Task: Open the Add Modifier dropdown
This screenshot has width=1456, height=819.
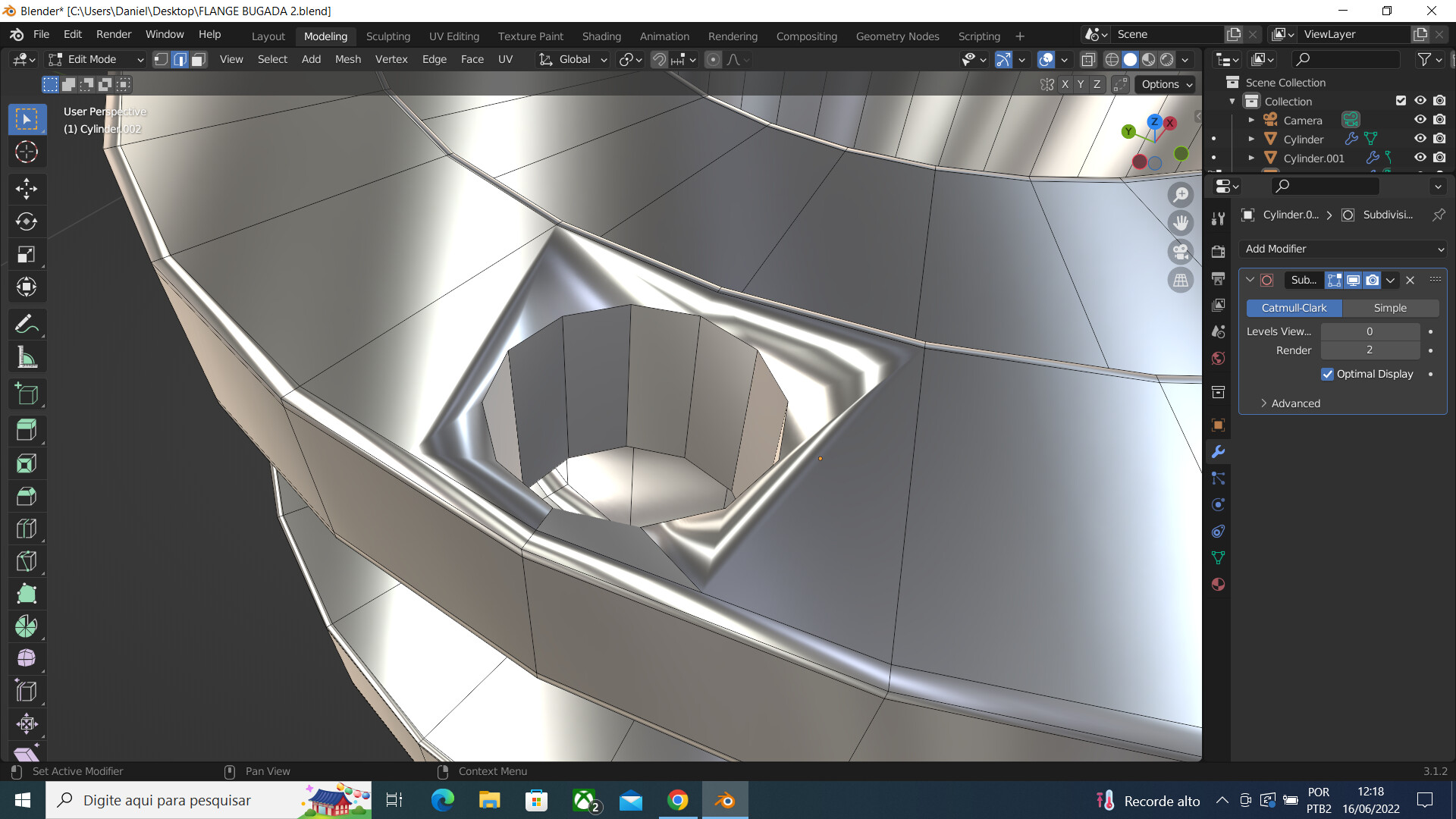Action: tap(1343, 249)
